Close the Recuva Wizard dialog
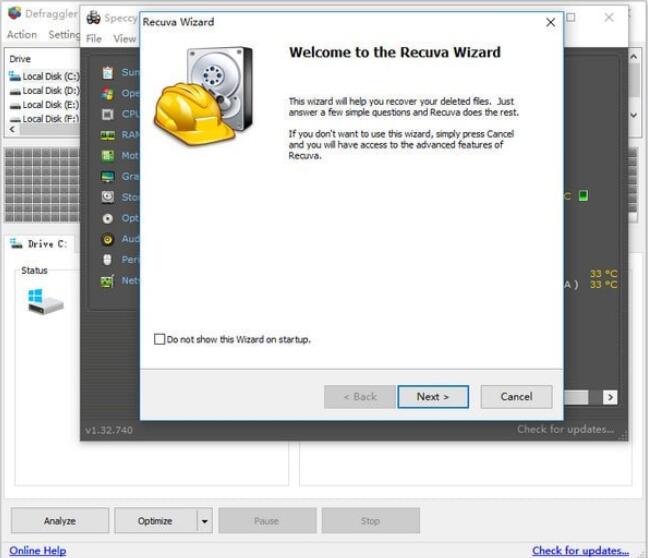 550,22
